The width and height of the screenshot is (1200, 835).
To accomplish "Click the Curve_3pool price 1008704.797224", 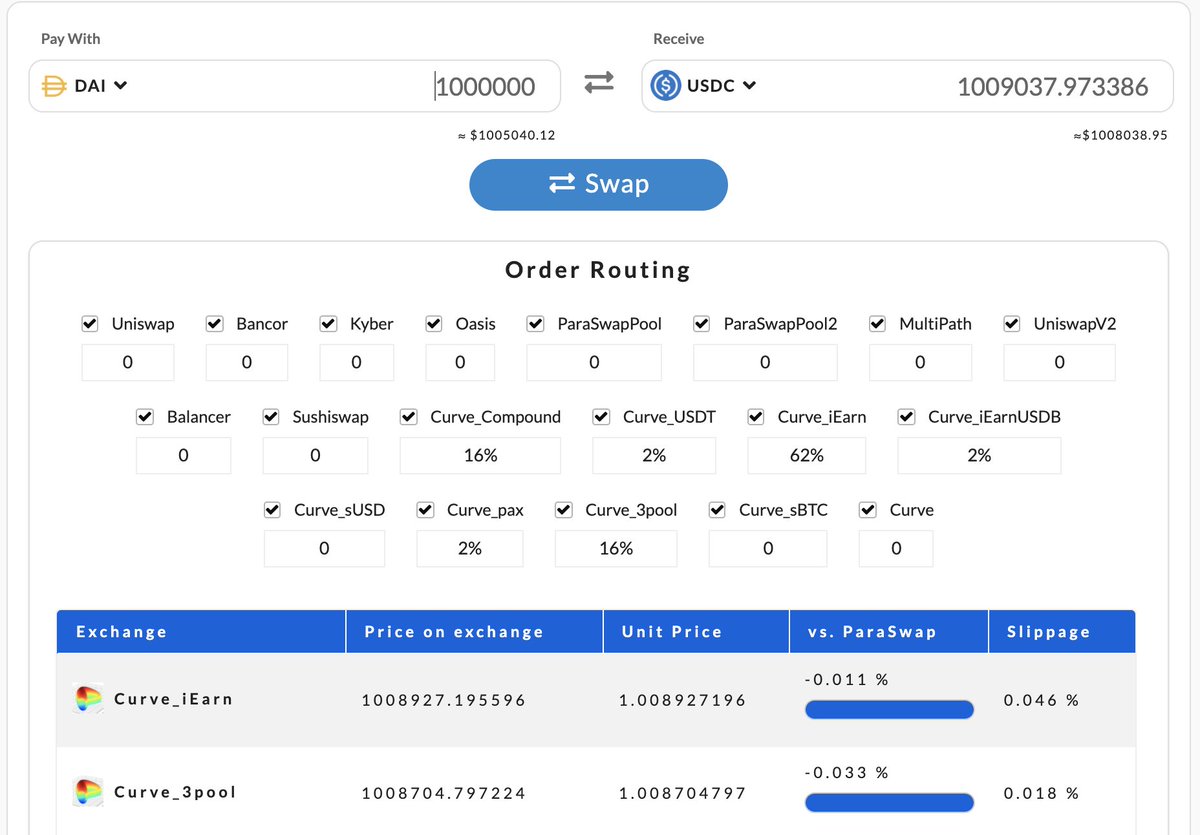I will click(x=443, y=793).
